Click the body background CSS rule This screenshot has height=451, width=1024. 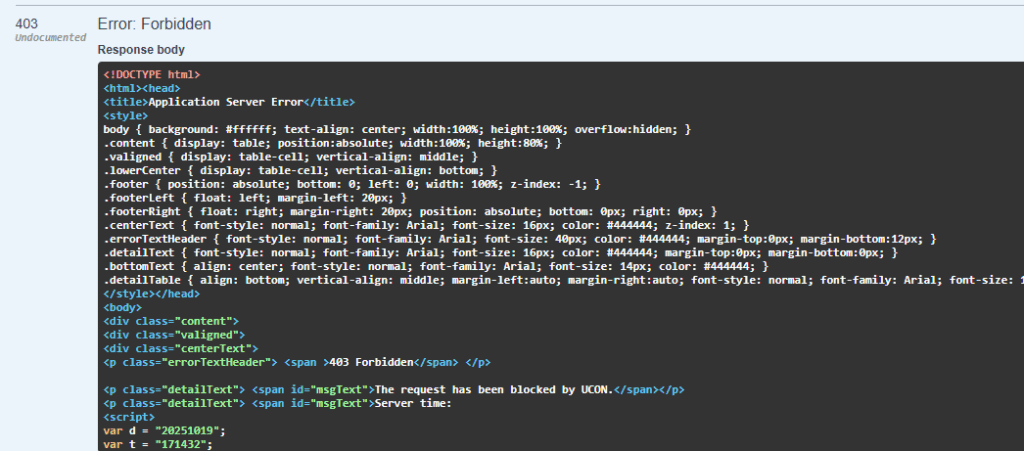397,130
